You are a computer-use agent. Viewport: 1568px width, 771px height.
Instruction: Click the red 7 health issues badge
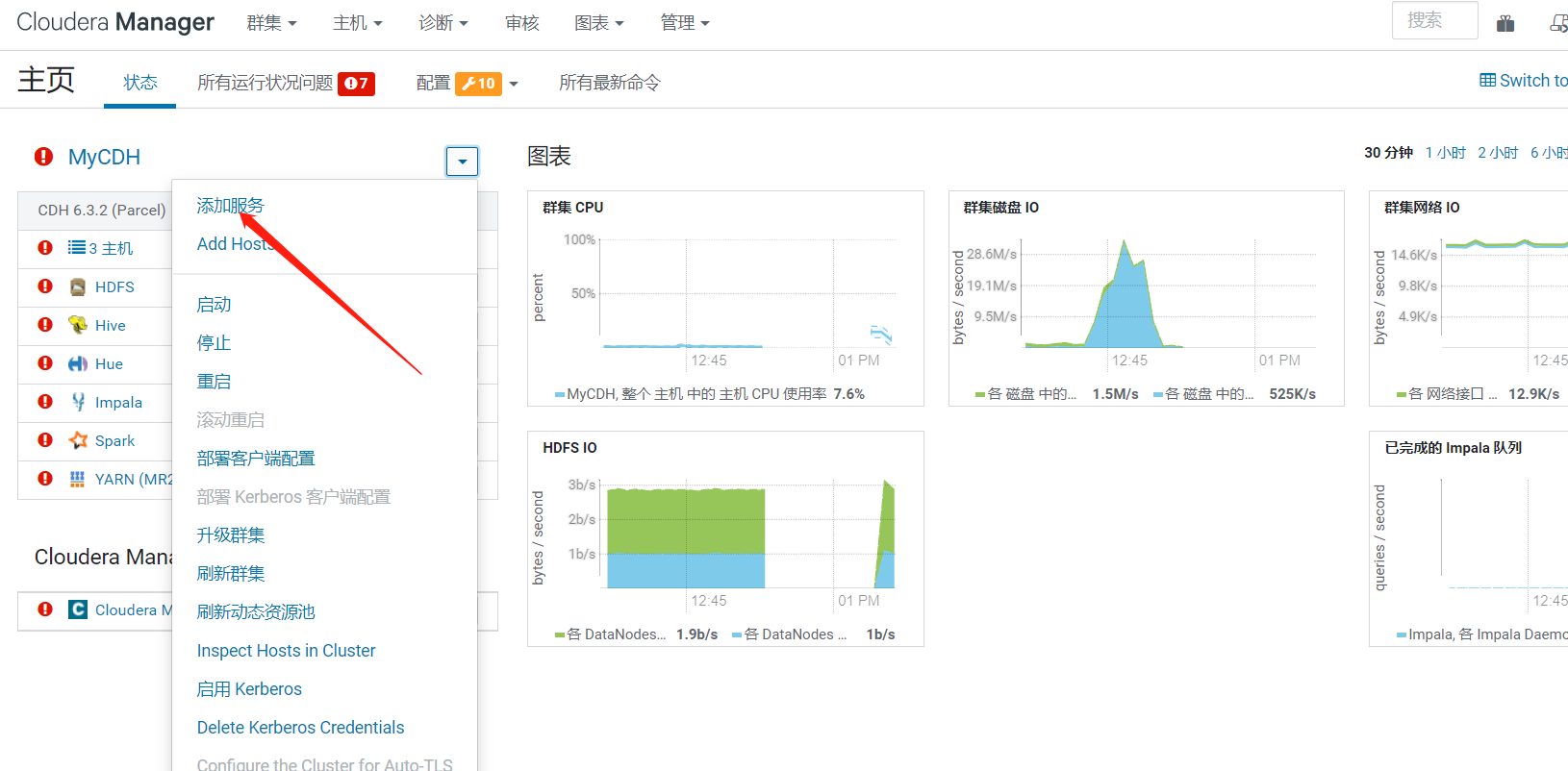pos(356,84)
